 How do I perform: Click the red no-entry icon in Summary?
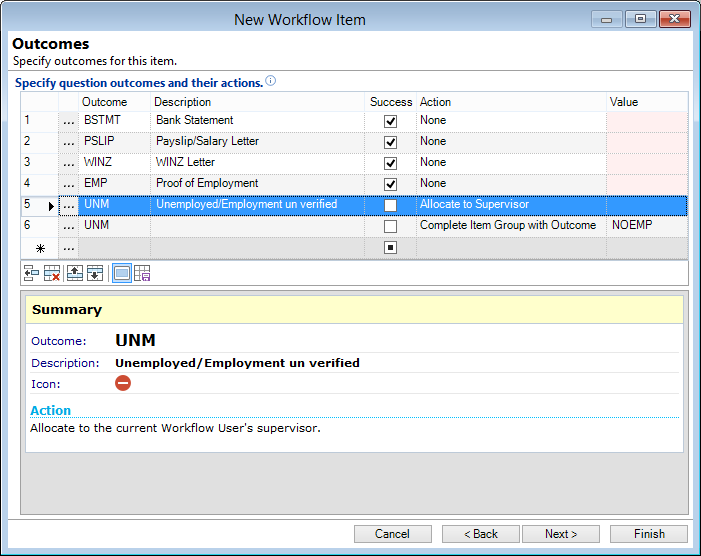pos(123,383)
